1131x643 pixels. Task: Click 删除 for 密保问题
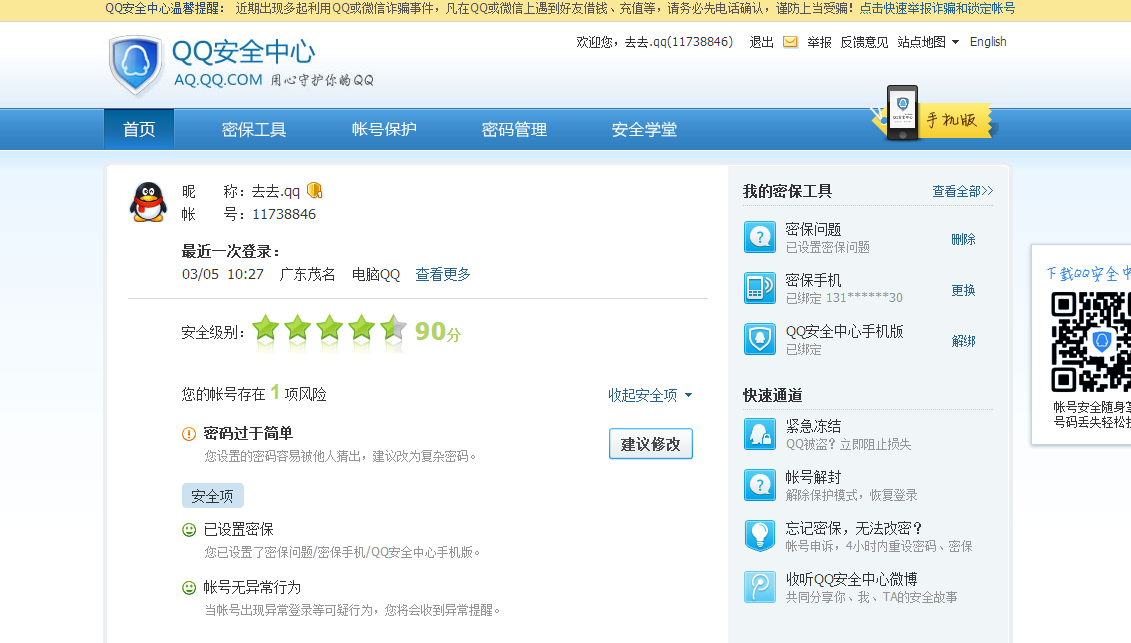pyautogui.click(x=963, y=239)
